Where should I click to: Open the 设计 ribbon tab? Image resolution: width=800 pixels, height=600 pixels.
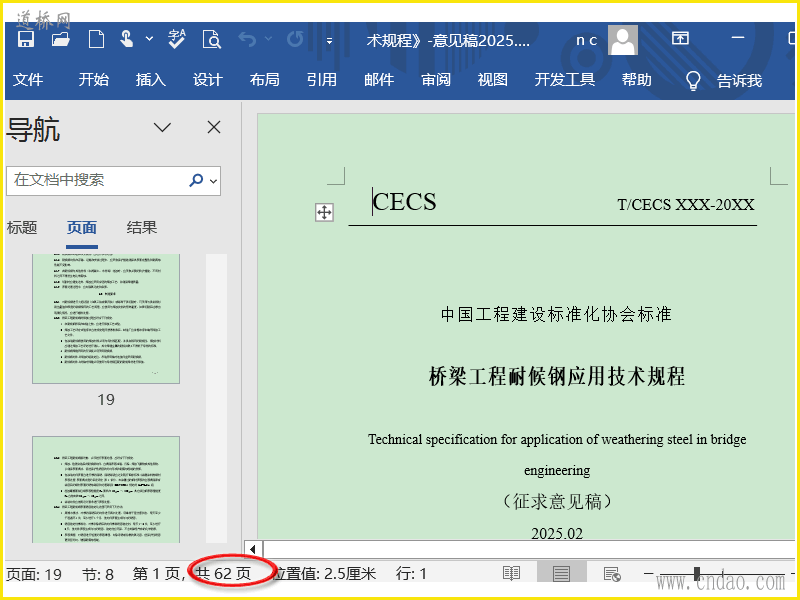tap(208, 80)
